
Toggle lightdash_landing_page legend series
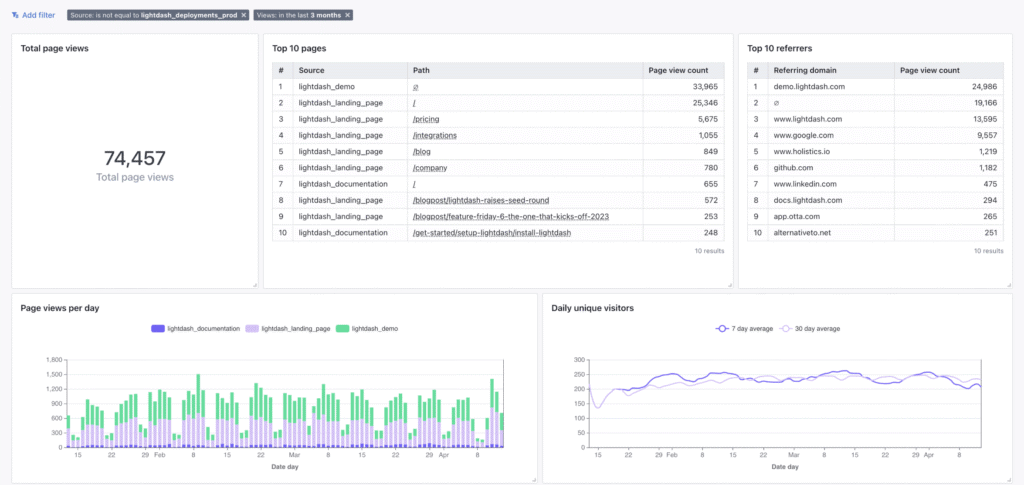[290, 328]
